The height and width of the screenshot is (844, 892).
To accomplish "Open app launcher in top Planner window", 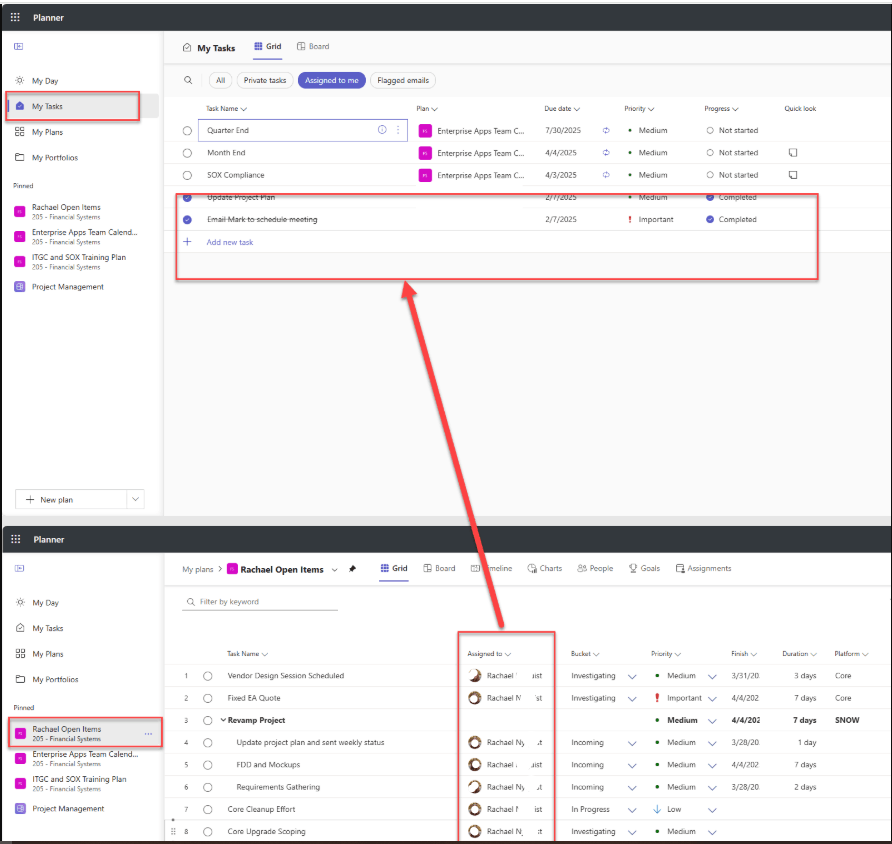I will [x=15, y=17].
